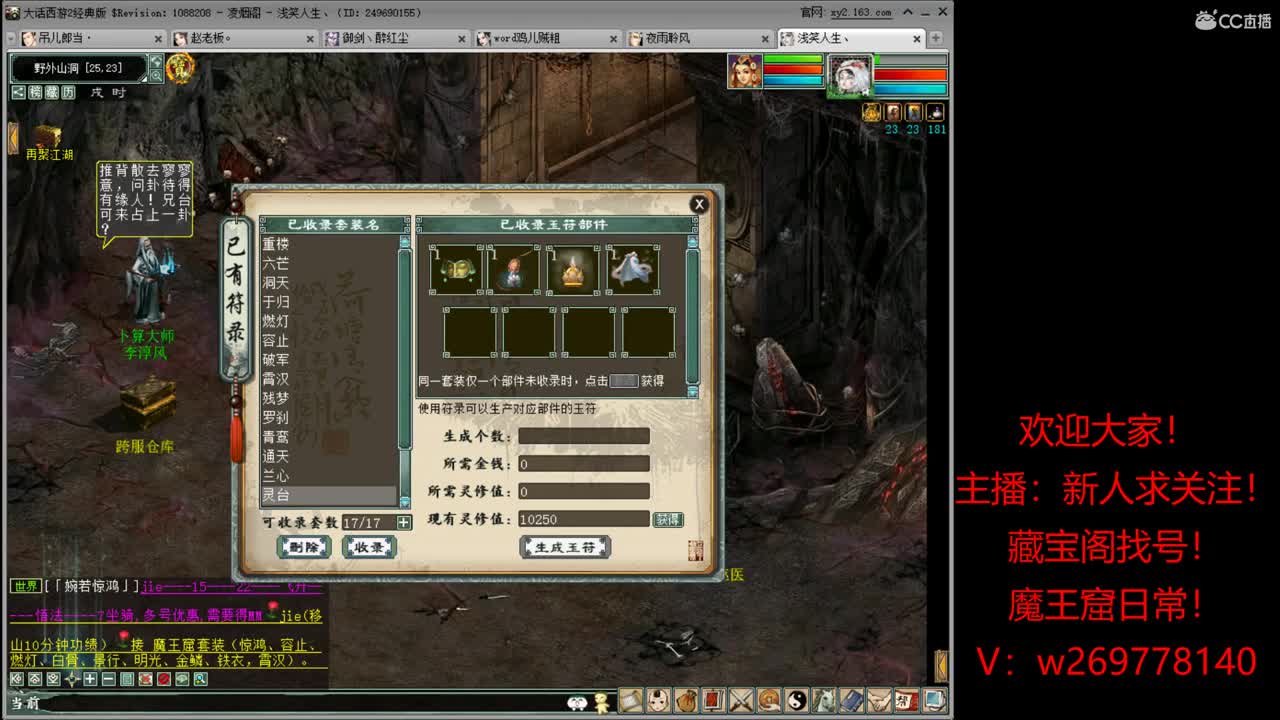Select the golden helmet jade talisman part
1280x720 pixels.
click(573, 270)
